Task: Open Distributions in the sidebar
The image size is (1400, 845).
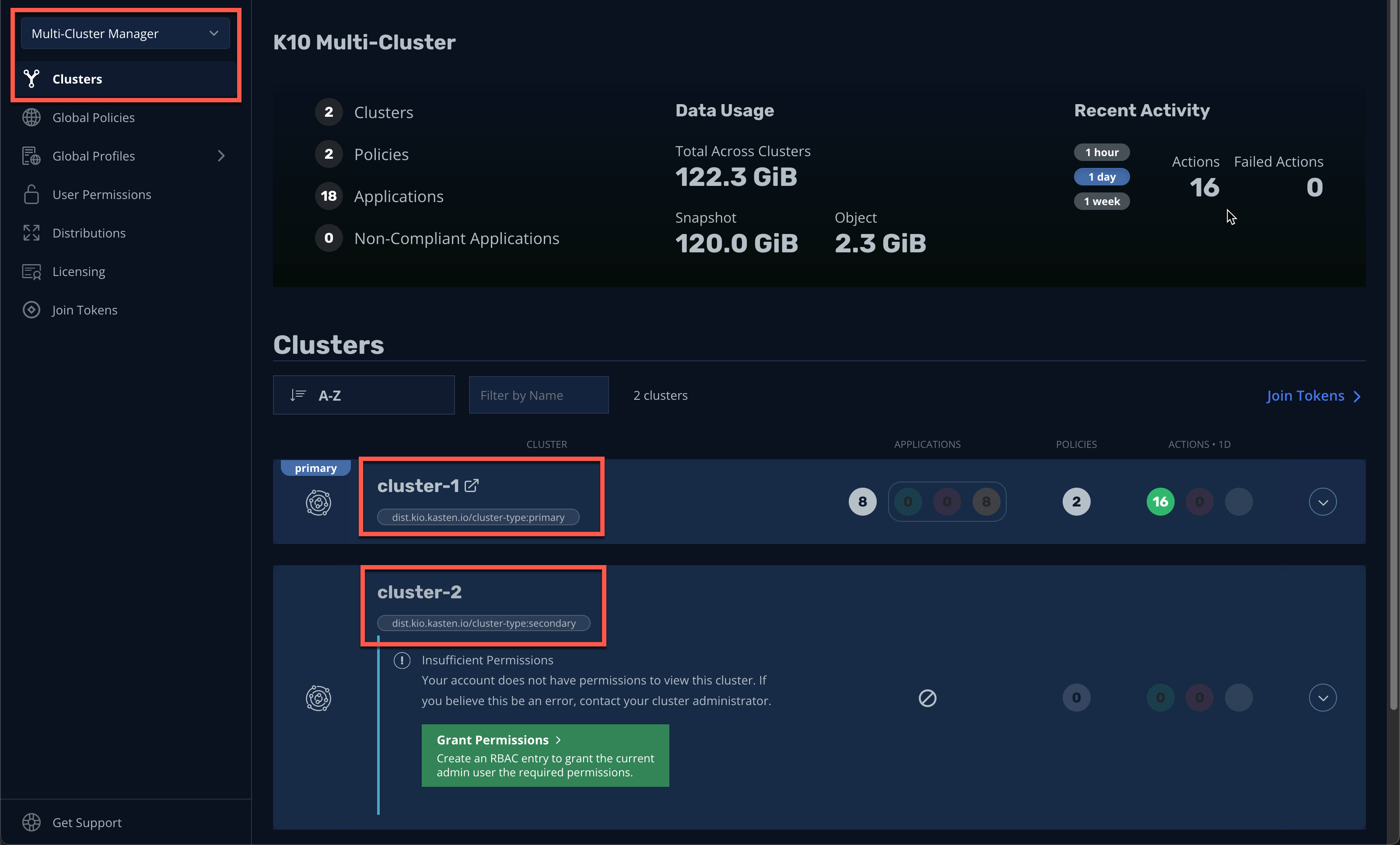Action: click(x=89, y=233)
